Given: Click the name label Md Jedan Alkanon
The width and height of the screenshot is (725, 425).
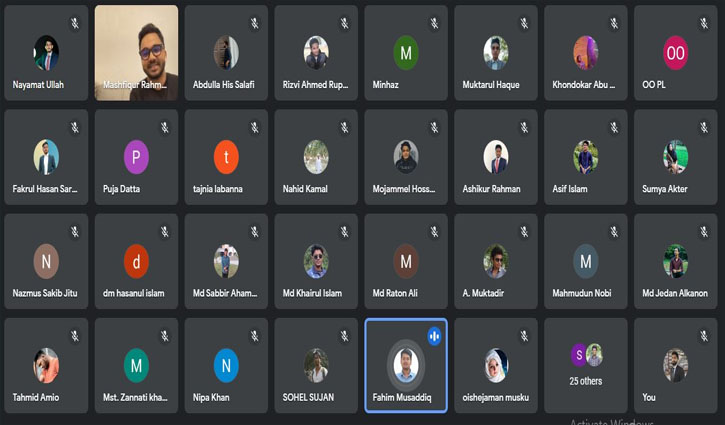Looking at the screenshot, I should click(675, 293).
